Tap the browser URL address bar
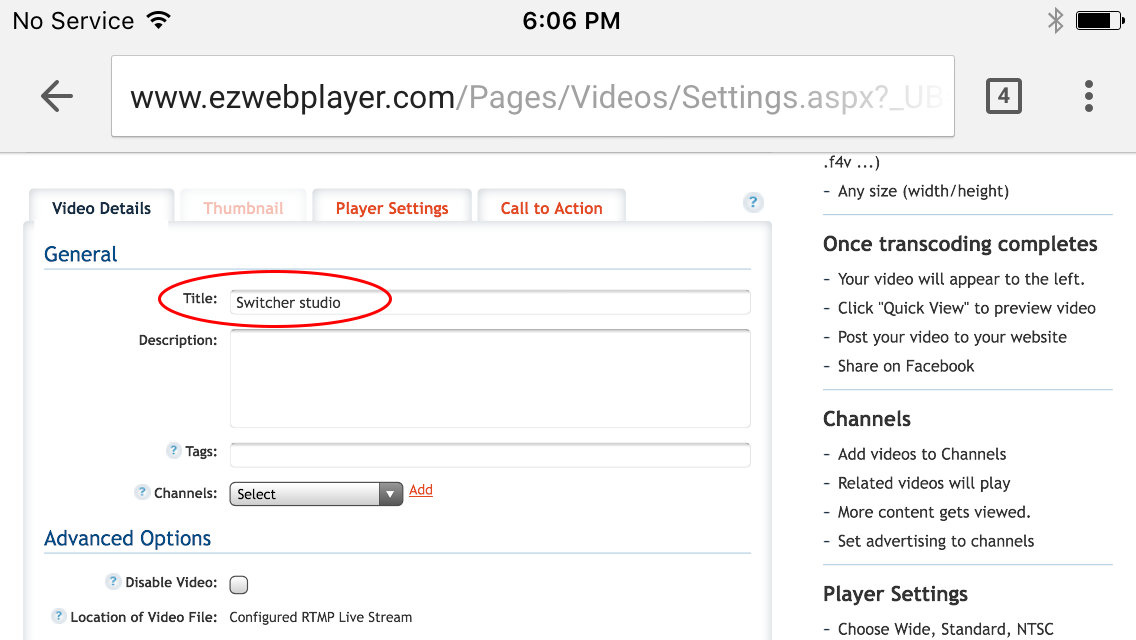Image resolution: width=1136 pixels, height=640 pixels. [532, 96]
